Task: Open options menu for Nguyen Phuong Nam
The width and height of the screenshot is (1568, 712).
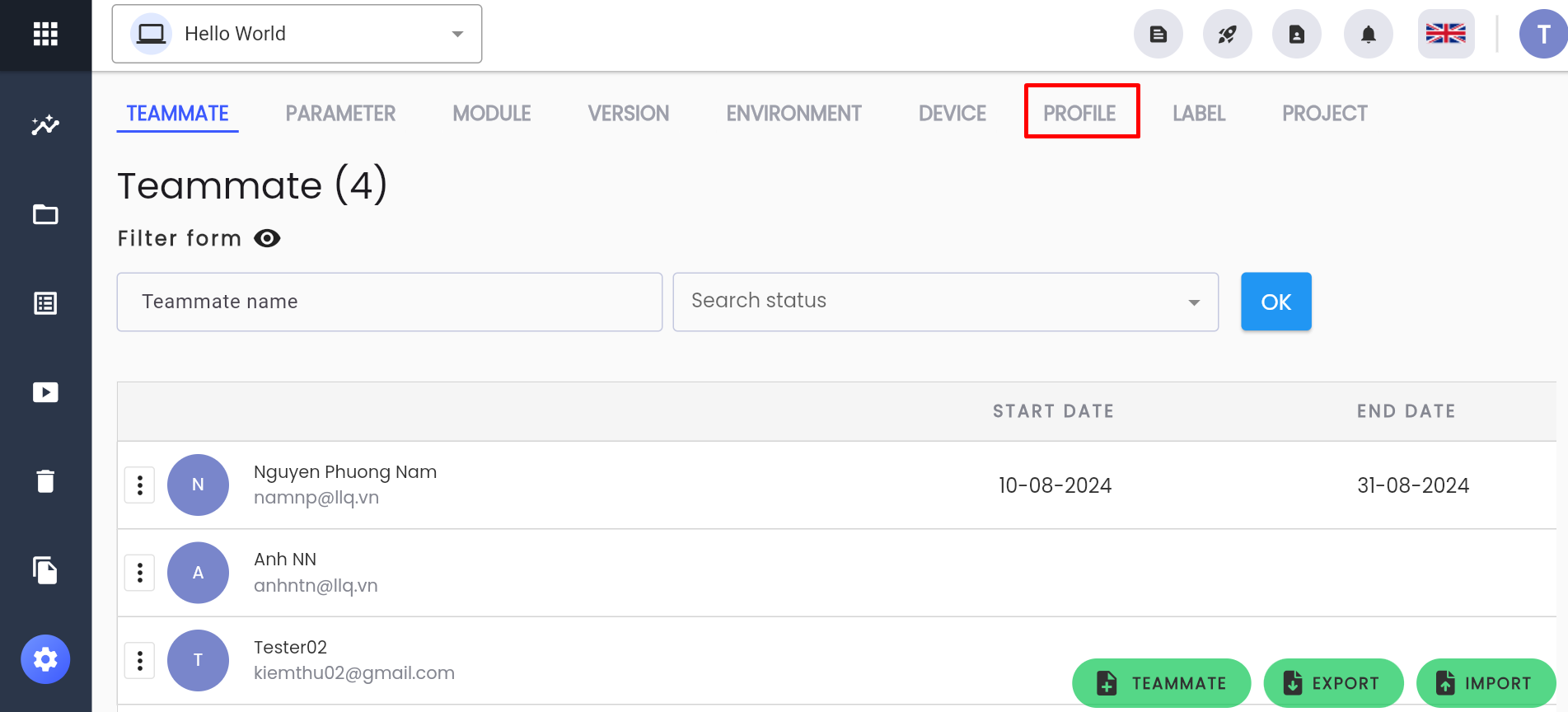Action: pos(140,485)
